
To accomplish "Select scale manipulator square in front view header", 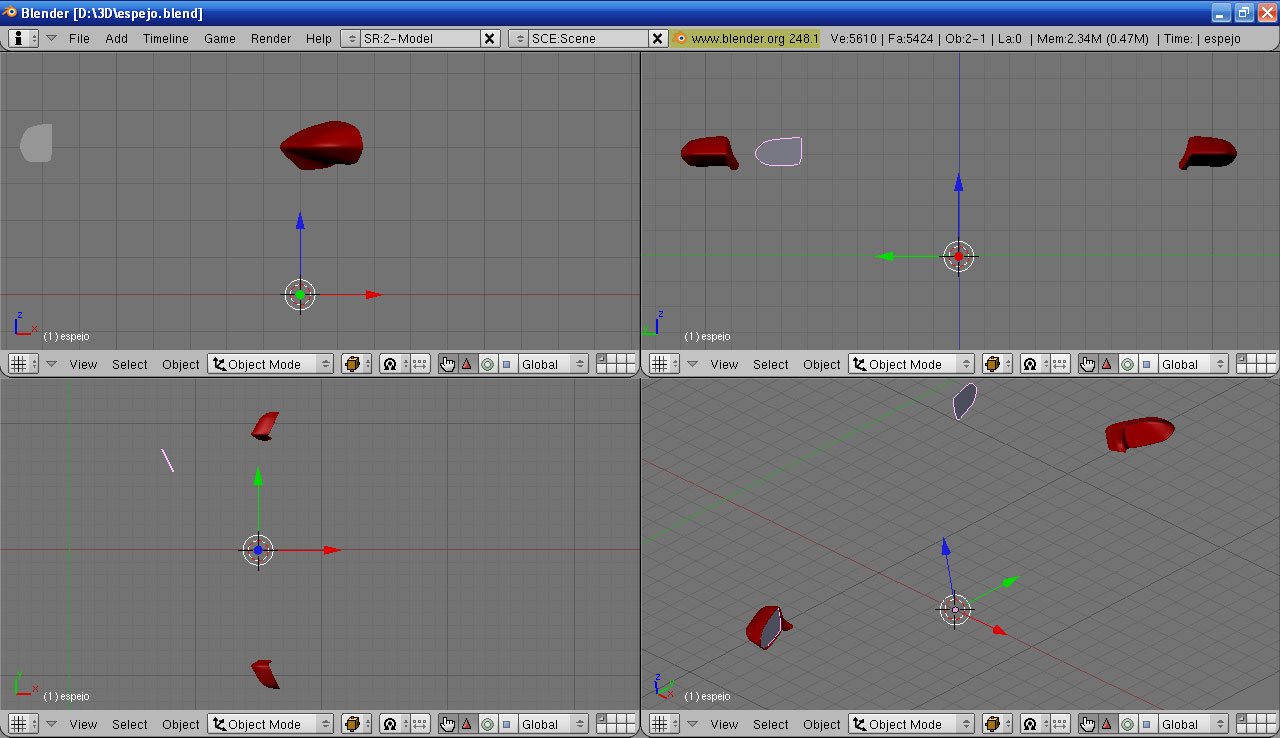I will click(x=506, y=364).
